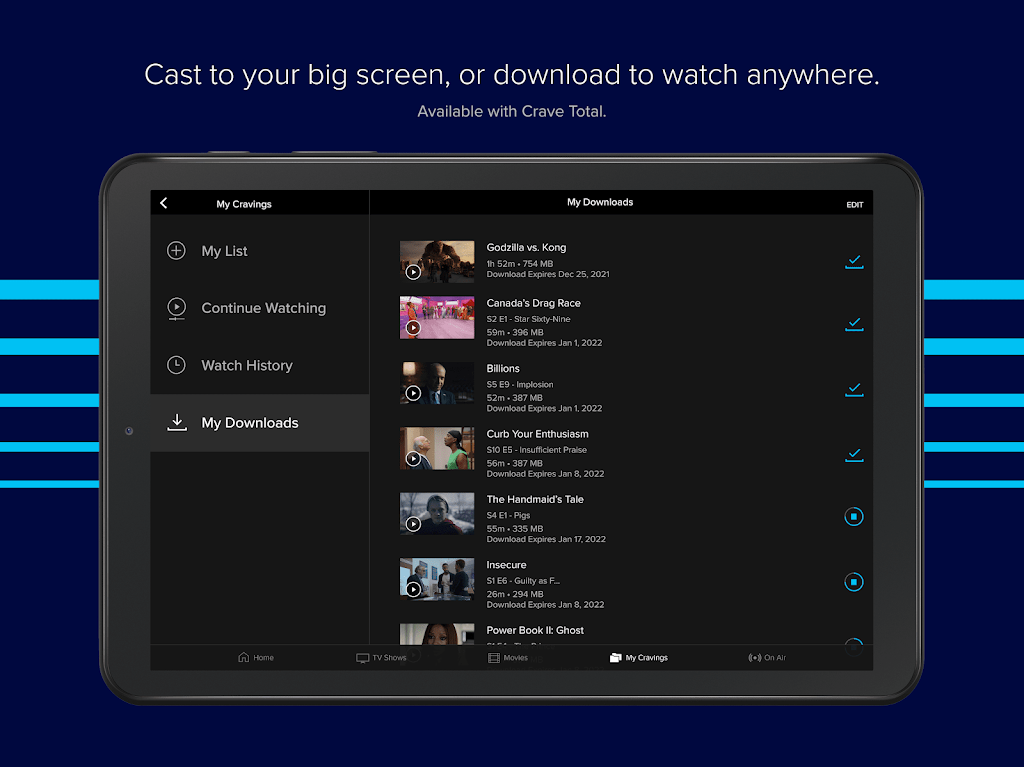Click downloaded checkmark for Curb Your Enthusiasm
Viewport: 1024px width, 767px height.
(854, 455)
